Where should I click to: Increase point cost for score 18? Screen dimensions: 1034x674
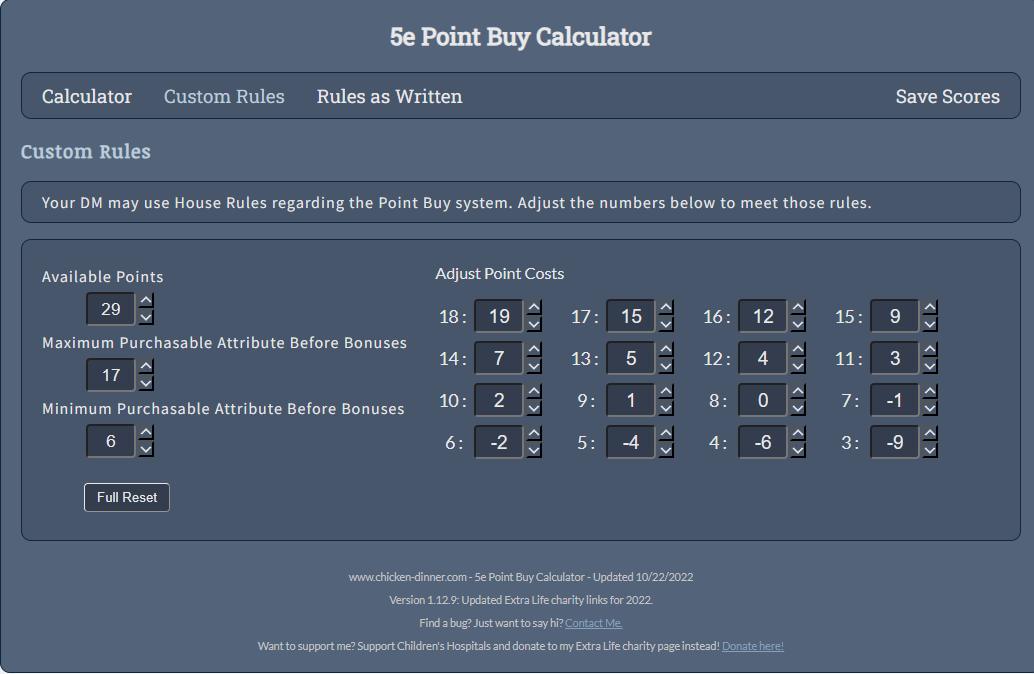pyautogui.click(x=534, y=308)
